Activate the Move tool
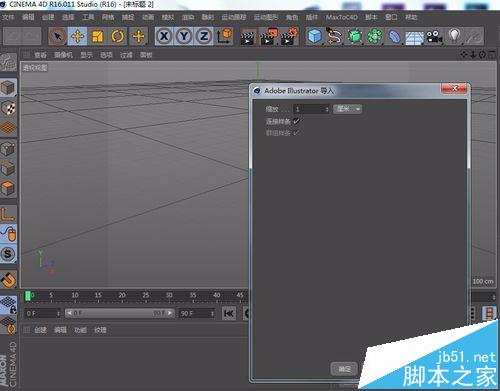 coord(77,36)
